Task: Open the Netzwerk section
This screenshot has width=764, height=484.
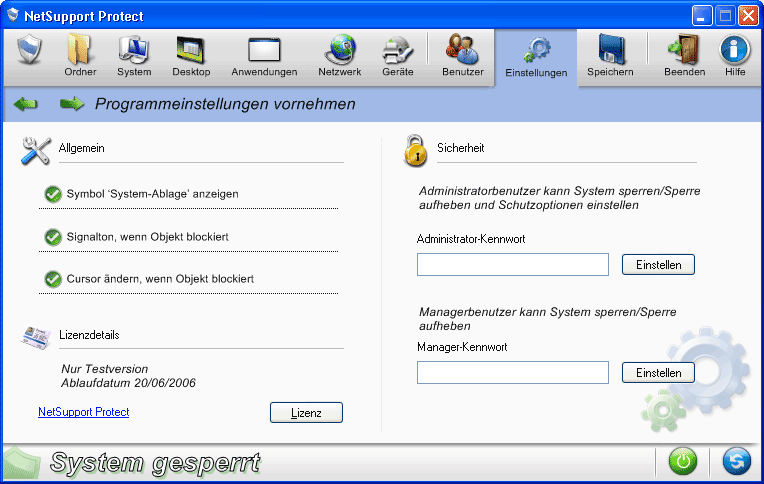Action: pos(340,55)
